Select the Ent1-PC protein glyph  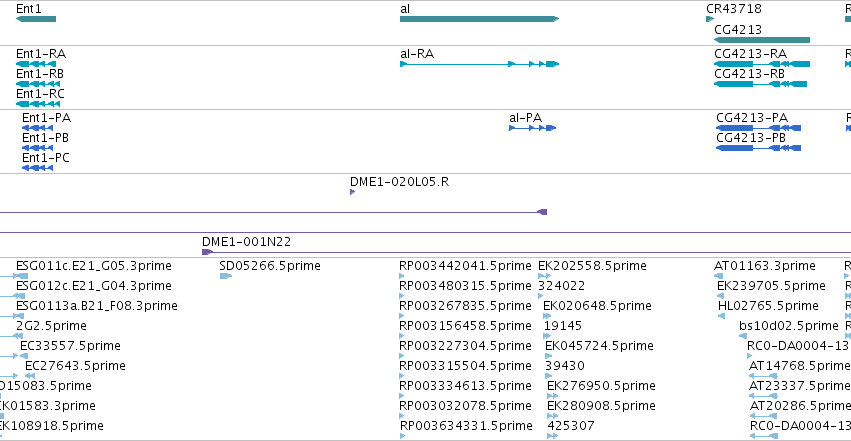(x=37, y=168)
